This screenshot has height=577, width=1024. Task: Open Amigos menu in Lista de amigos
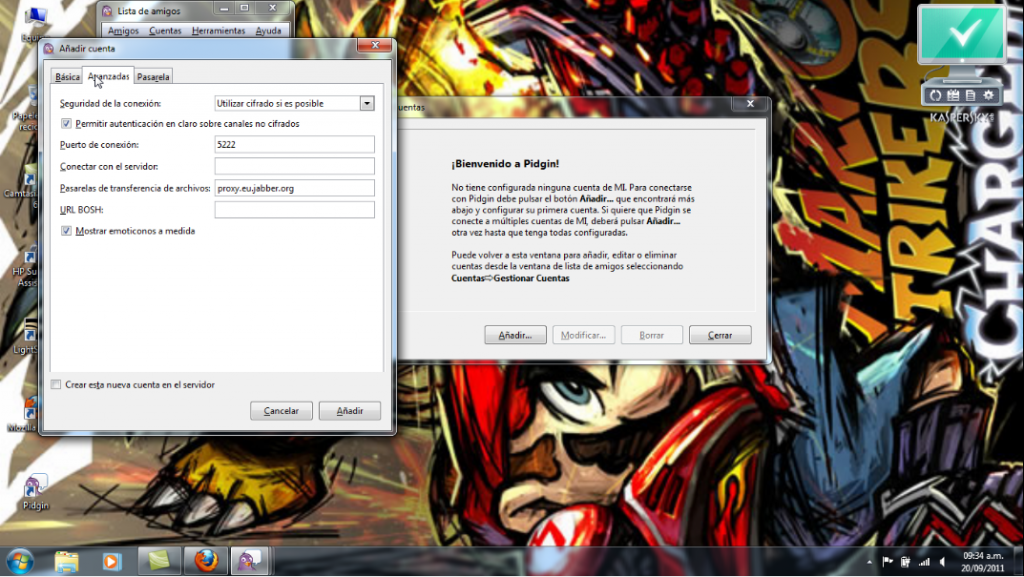click(123, 31)
